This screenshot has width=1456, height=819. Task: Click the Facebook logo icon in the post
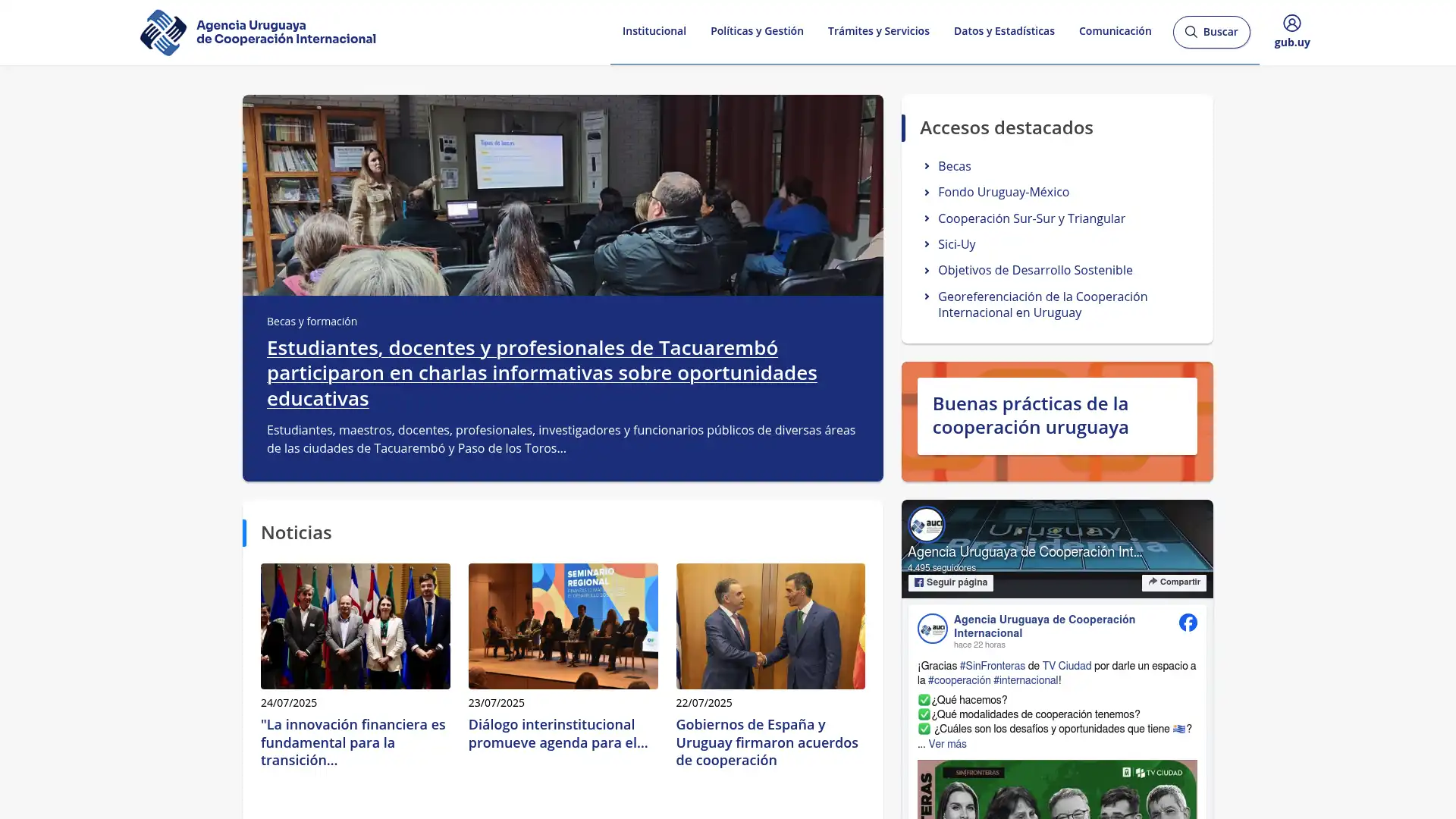tap(1188, 623)
